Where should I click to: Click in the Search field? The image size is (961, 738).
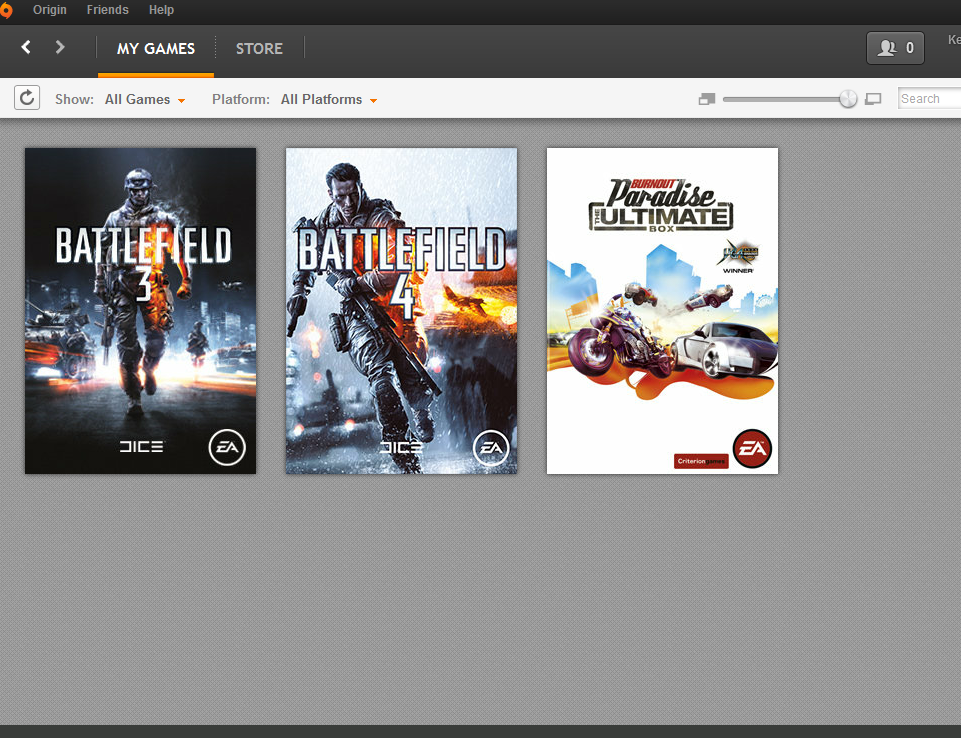pos(929,98)
